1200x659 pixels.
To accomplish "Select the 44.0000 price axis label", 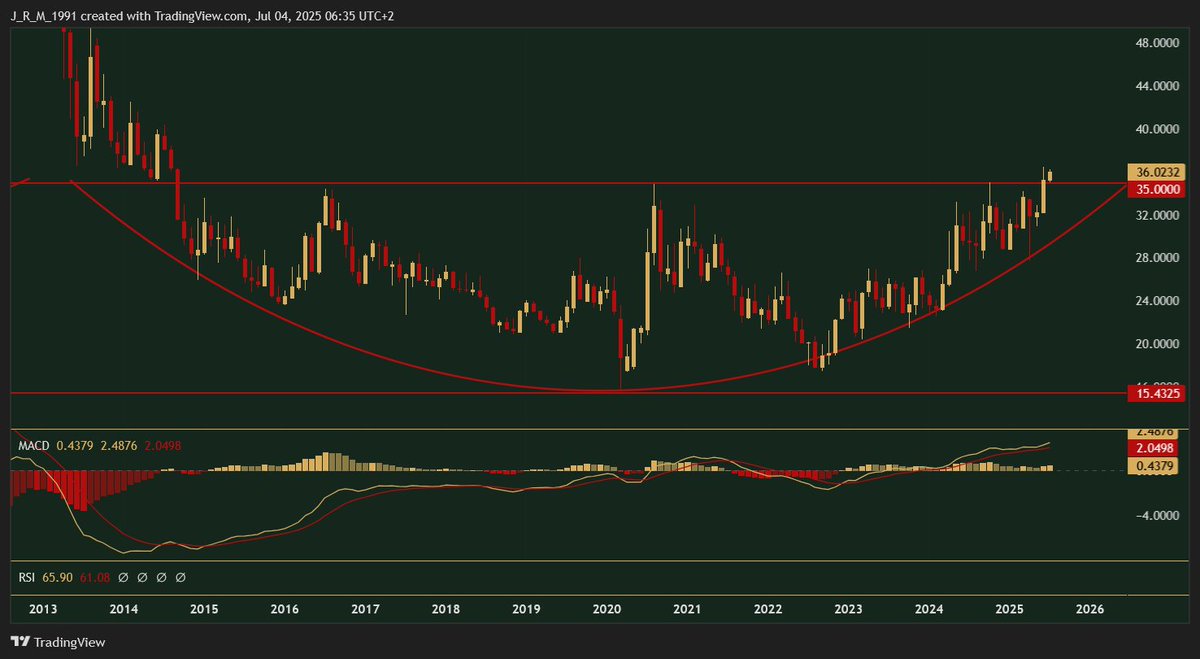I will (x=1159, y=86).
